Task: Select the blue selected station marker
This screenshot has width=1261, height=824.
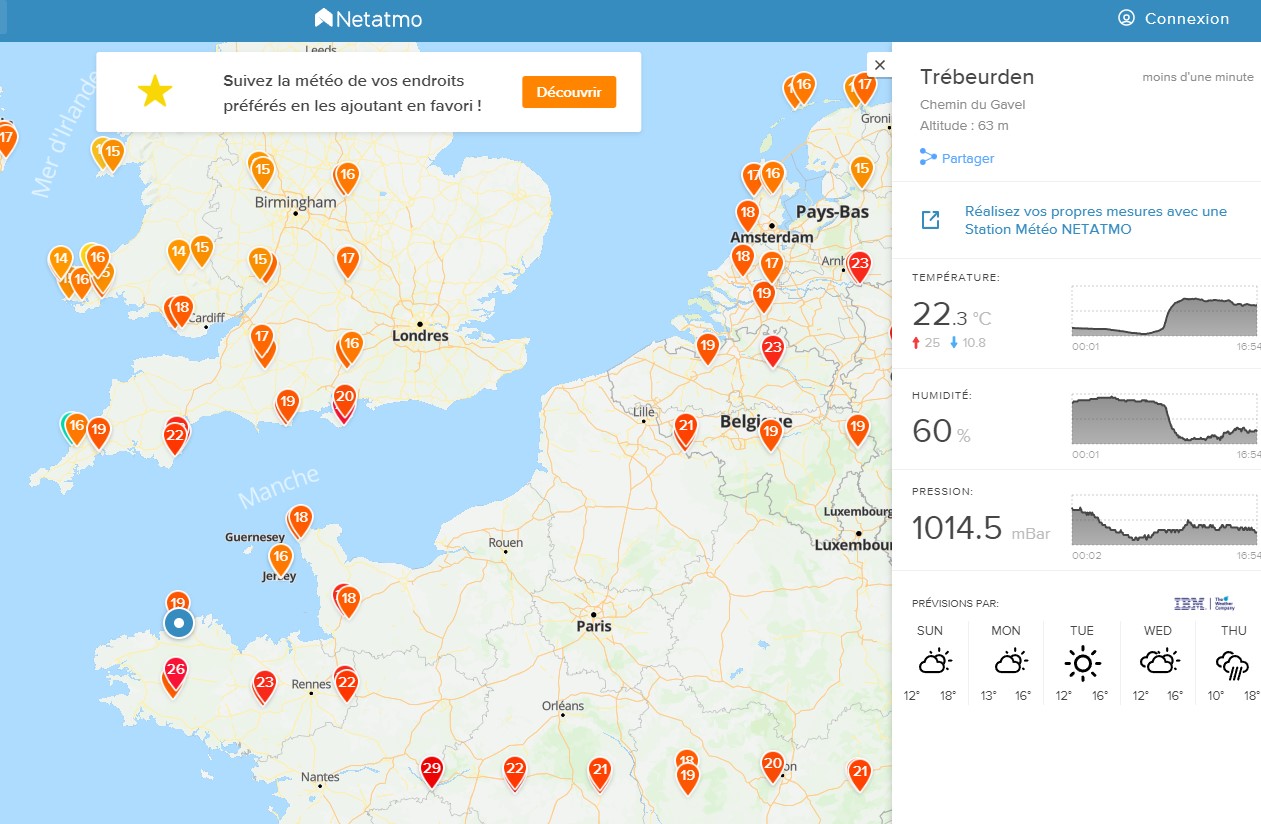Action: 178,624
